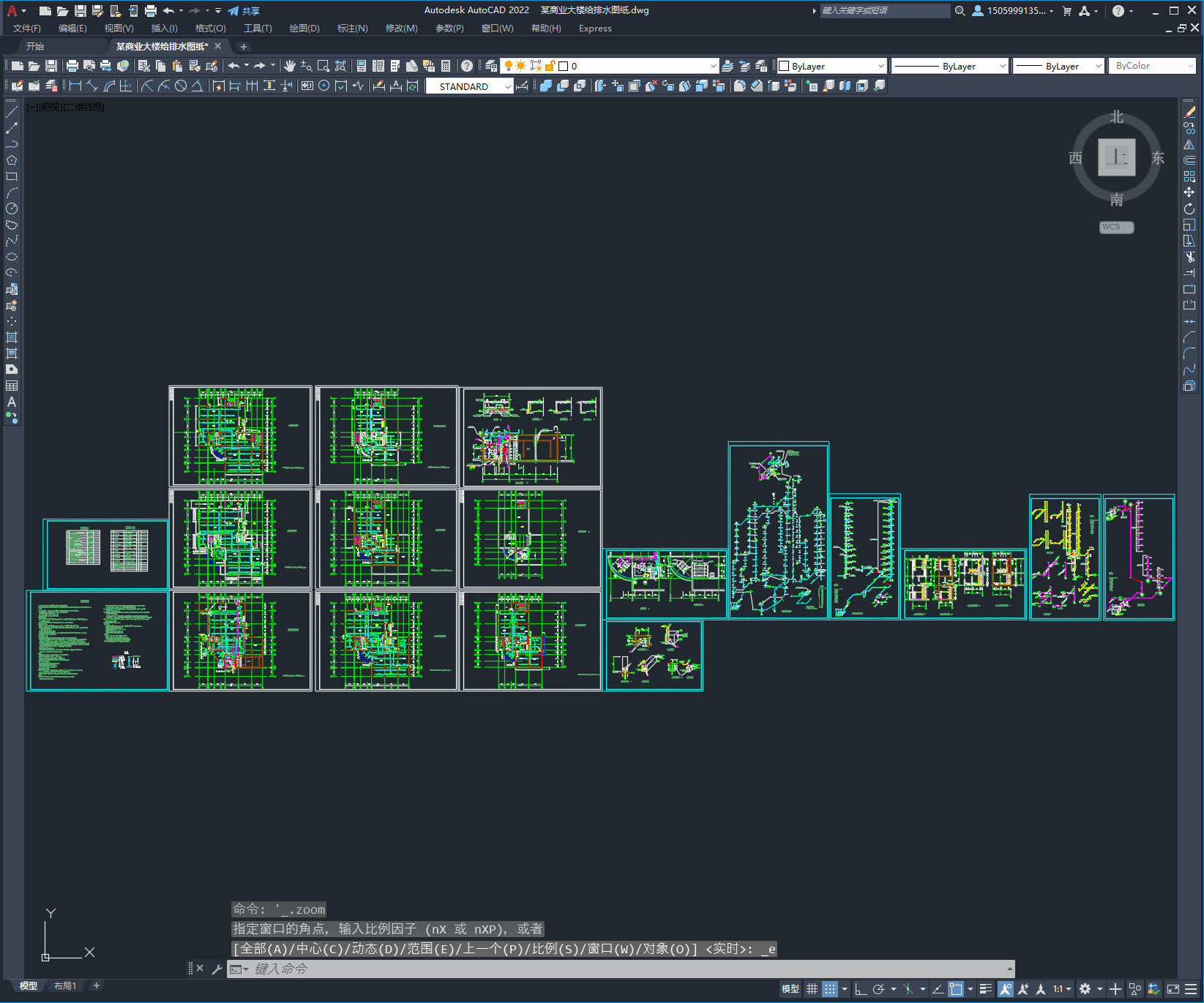Open the 绘图(D) menu
Screen dimensions: 1204x1003
click(304, 29)
